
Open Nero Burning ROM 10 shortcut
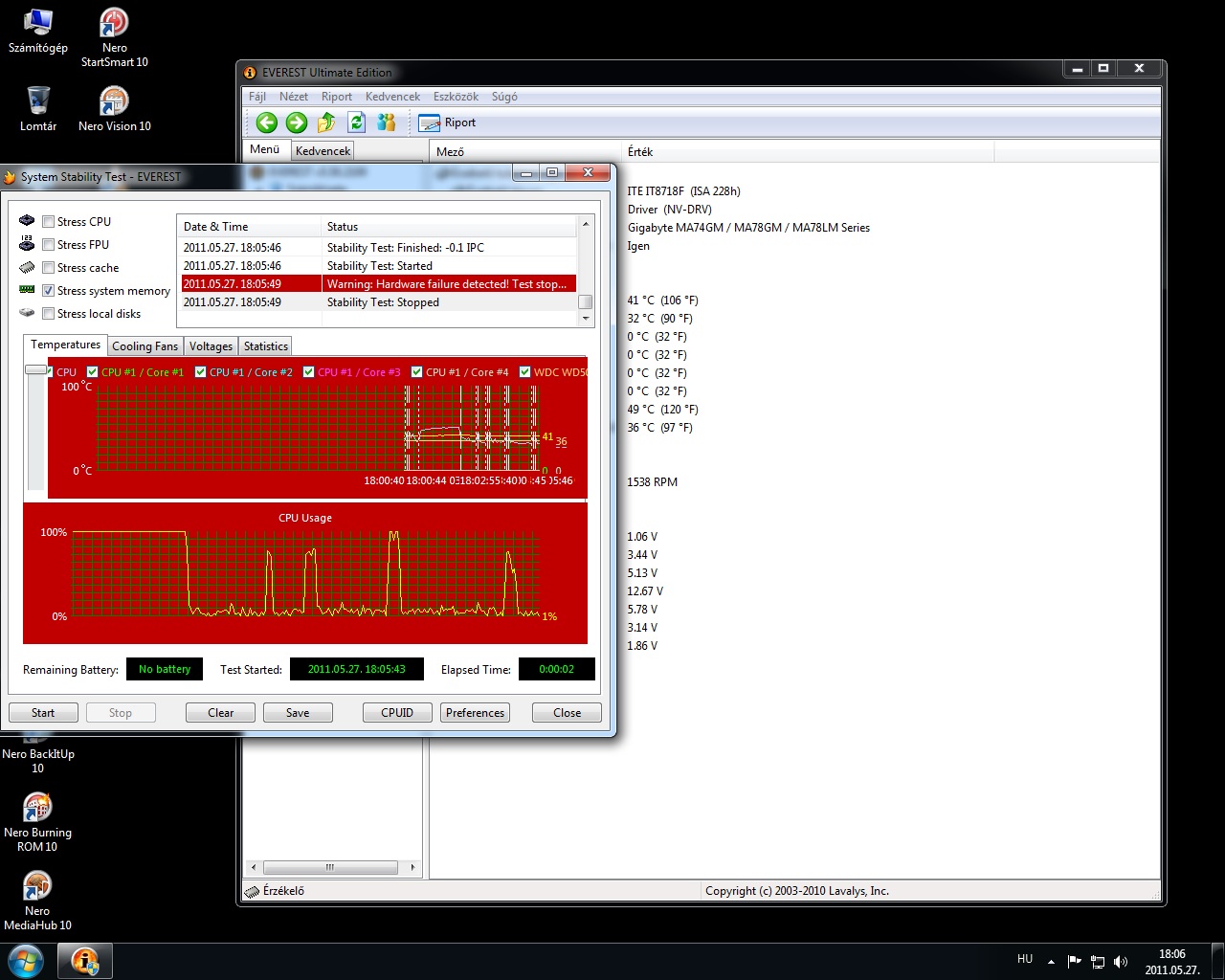coord(37,823)
